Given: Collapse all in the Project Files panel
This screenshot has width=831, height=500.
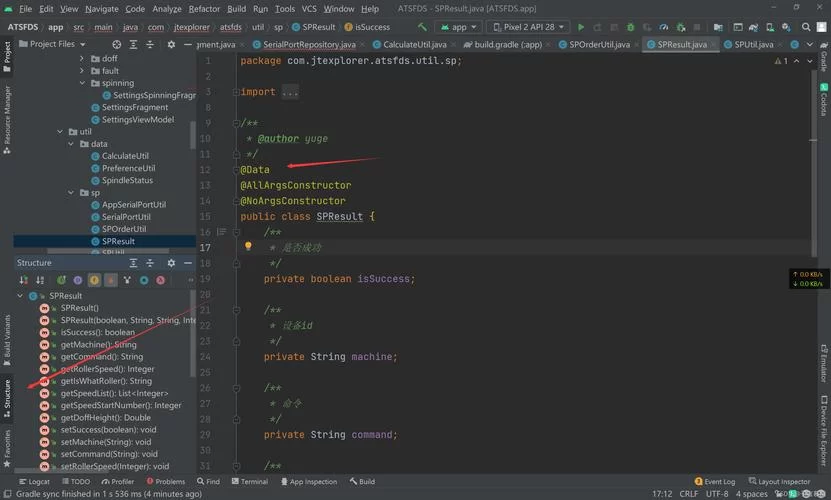Looking at the screenshot, I should pos(150,45).
